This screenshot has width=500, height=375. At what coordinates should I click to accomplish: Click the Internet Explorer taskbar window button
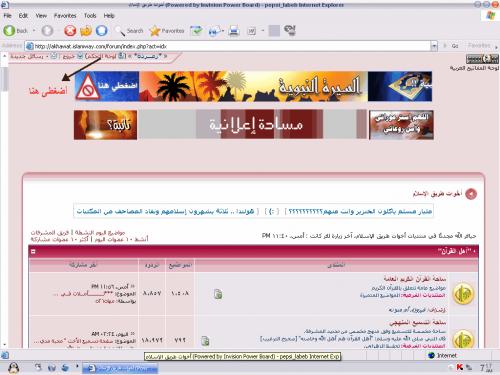click(x=120, y=368)
